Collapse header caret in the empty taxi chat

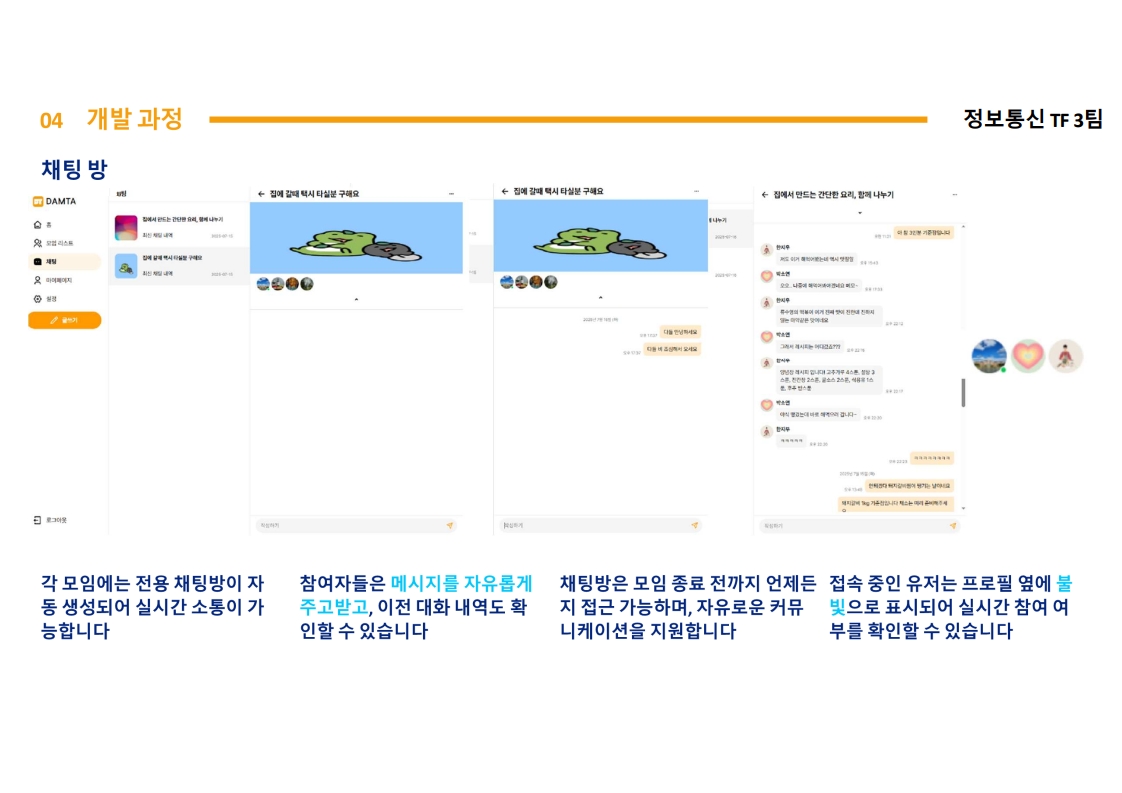[356, 299]
